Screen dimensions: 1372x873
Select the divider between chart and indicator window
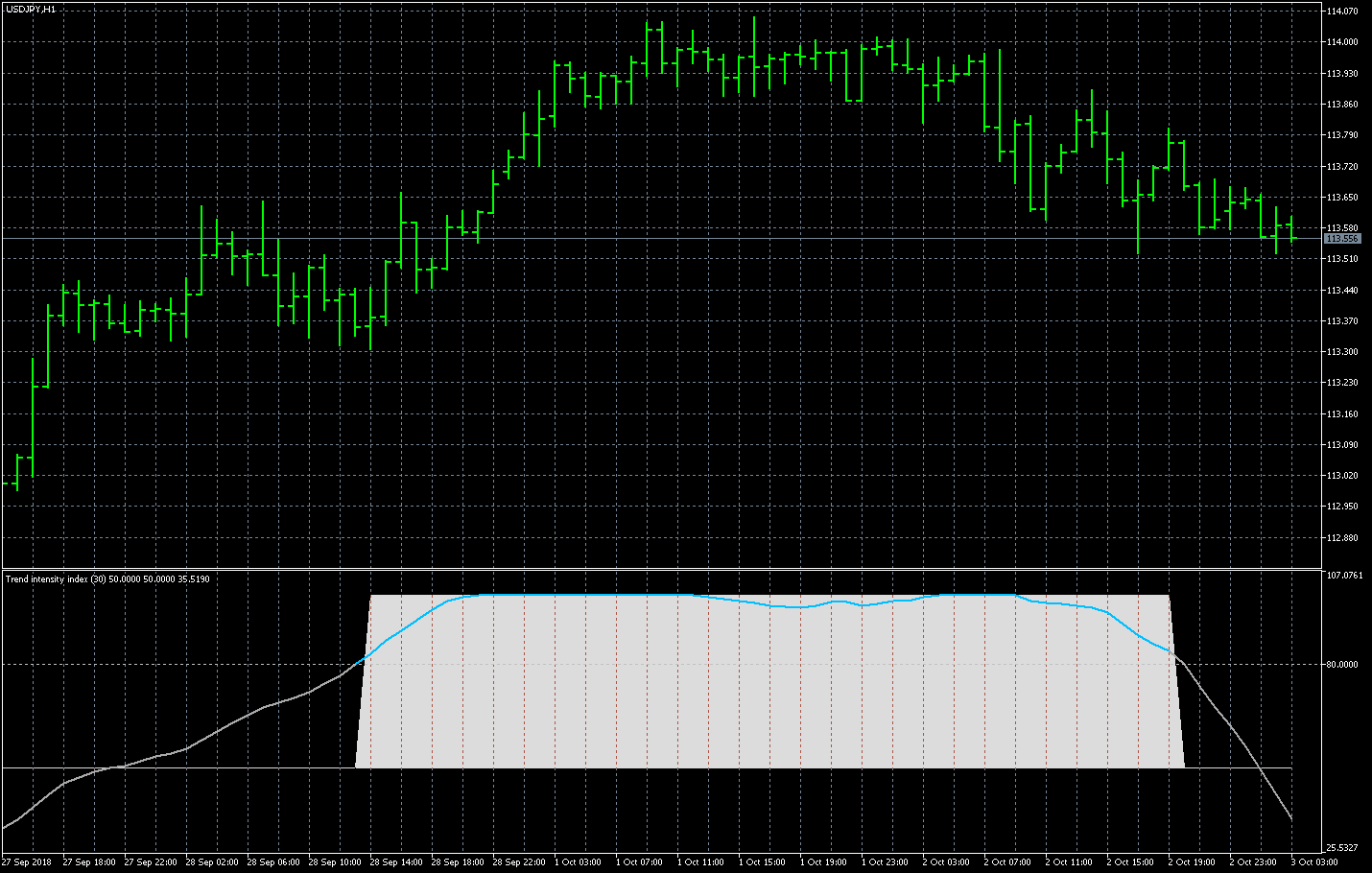coord(662,569)
